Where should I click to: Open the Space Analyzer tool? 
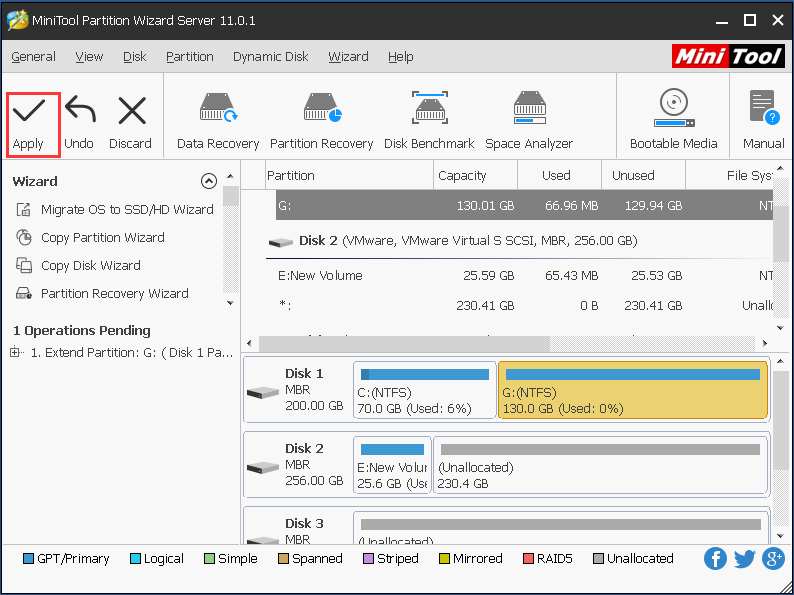(529, 110)
